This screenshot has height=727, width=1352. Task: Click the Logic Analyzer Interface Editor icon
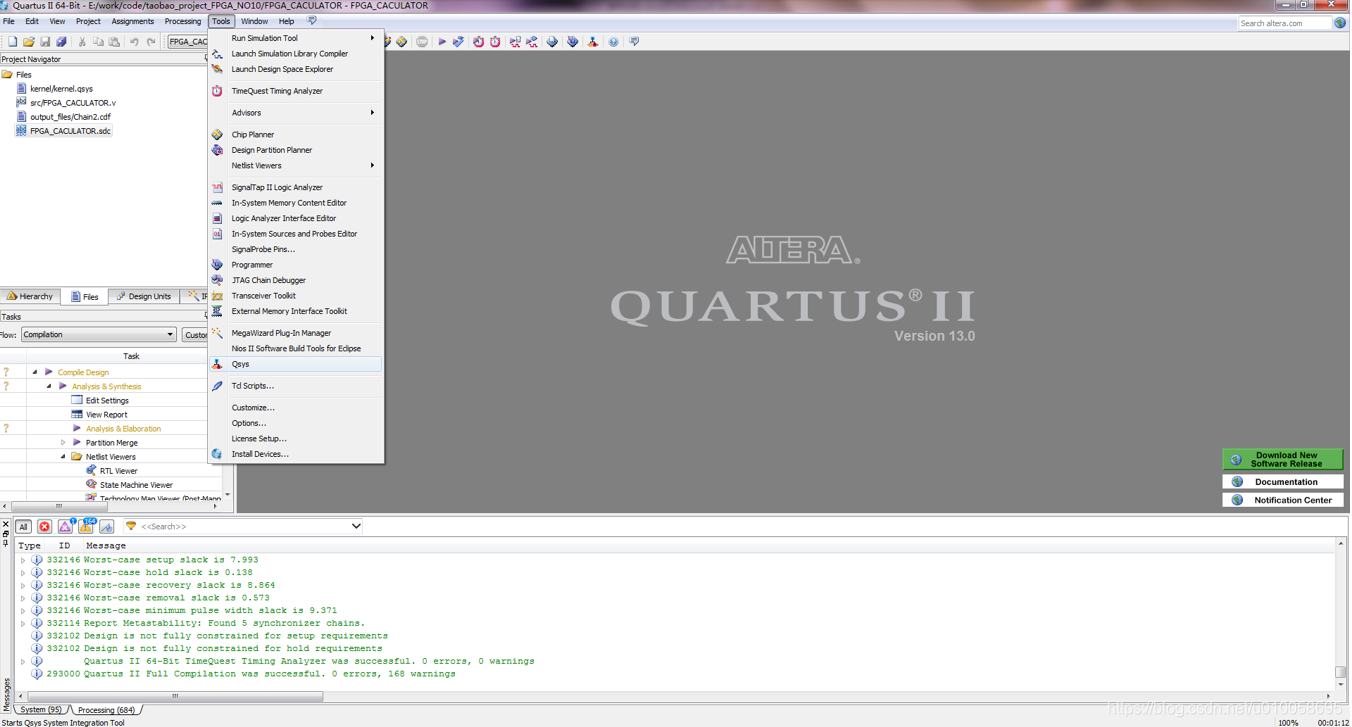(217, 218)
